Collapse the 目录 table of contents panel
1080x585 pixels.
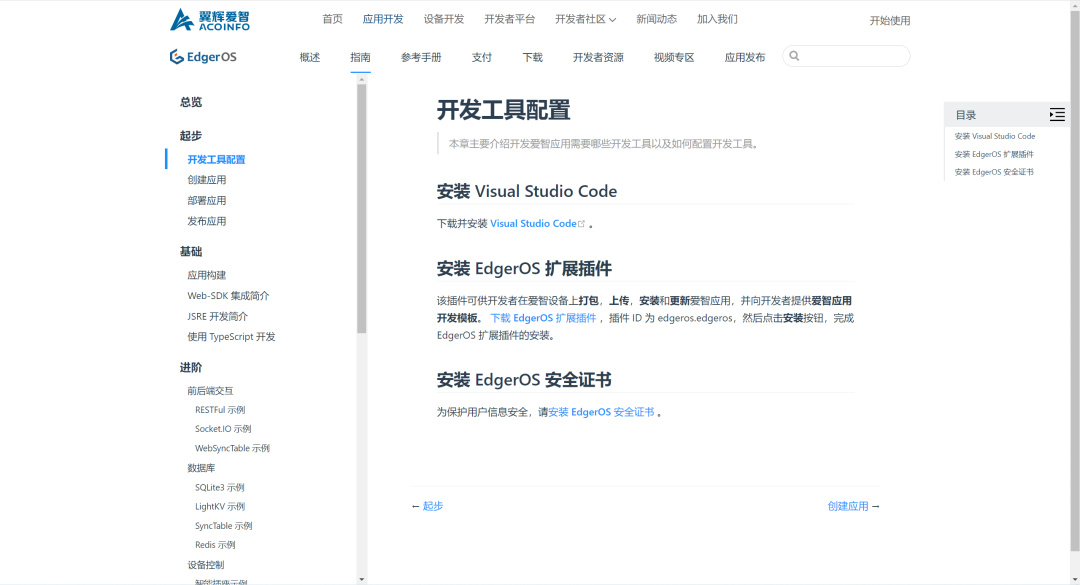pos(1057,114)
